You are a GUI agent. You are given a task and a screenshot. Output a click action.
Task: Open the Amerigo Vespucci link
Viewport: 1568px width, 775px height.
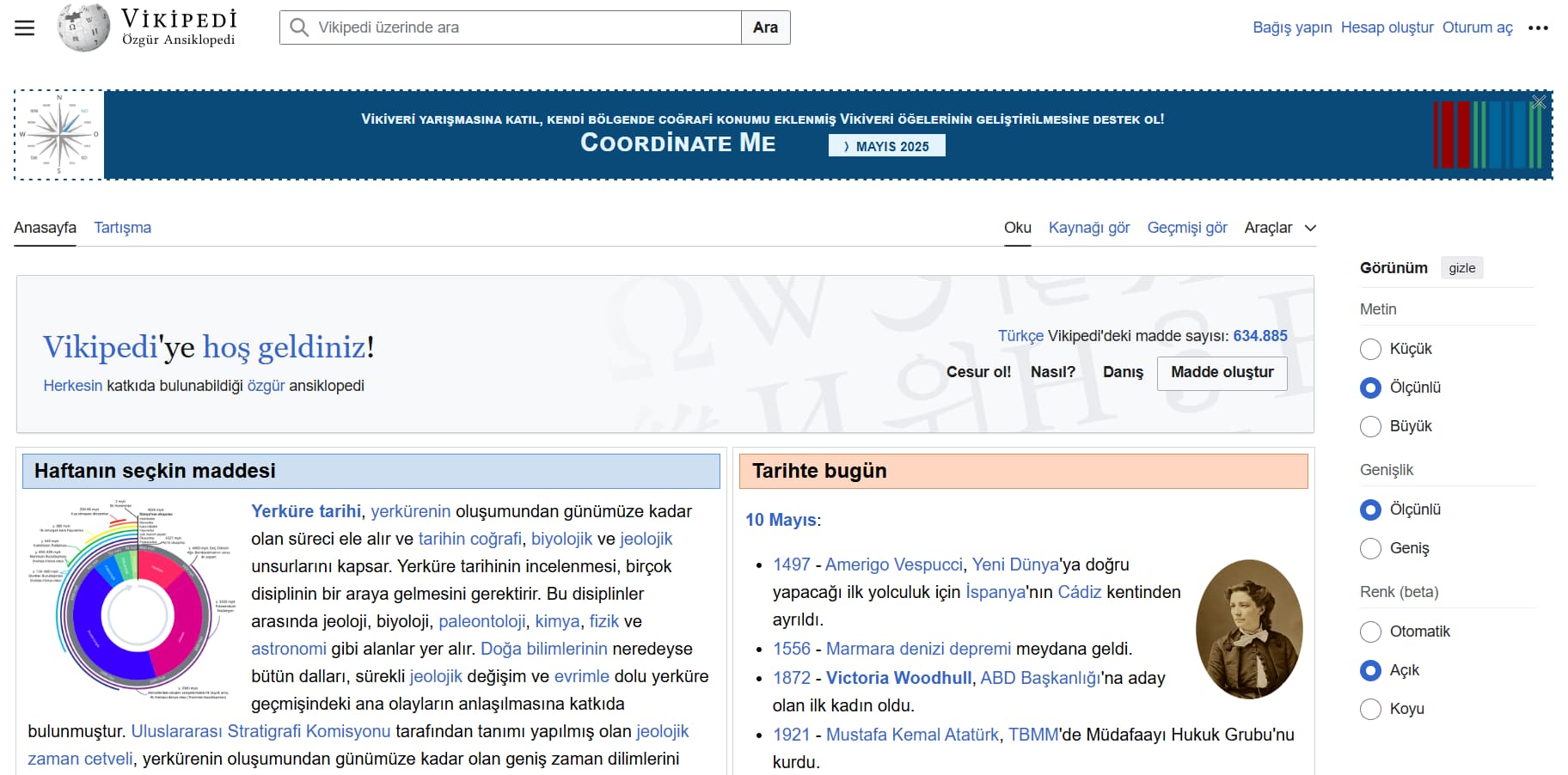point(894,564)
